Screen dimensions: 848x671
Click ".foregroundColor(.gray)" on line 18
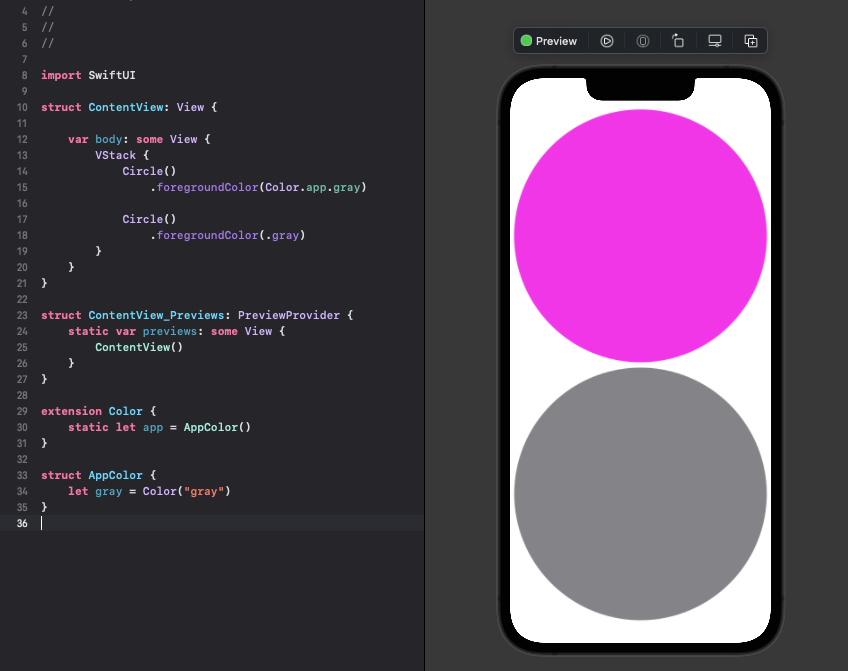tap(228, 235)
